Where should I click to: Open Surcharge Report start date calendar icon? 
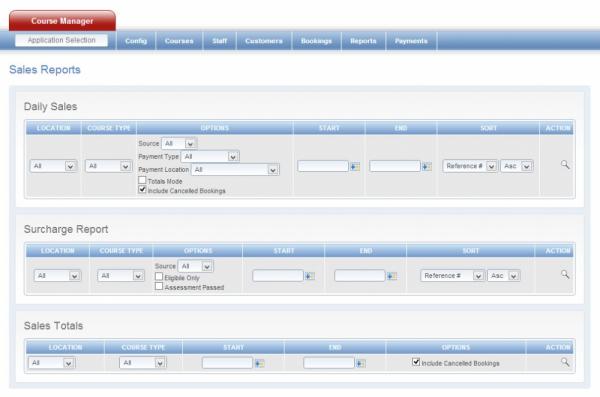(x=310, y=276)
